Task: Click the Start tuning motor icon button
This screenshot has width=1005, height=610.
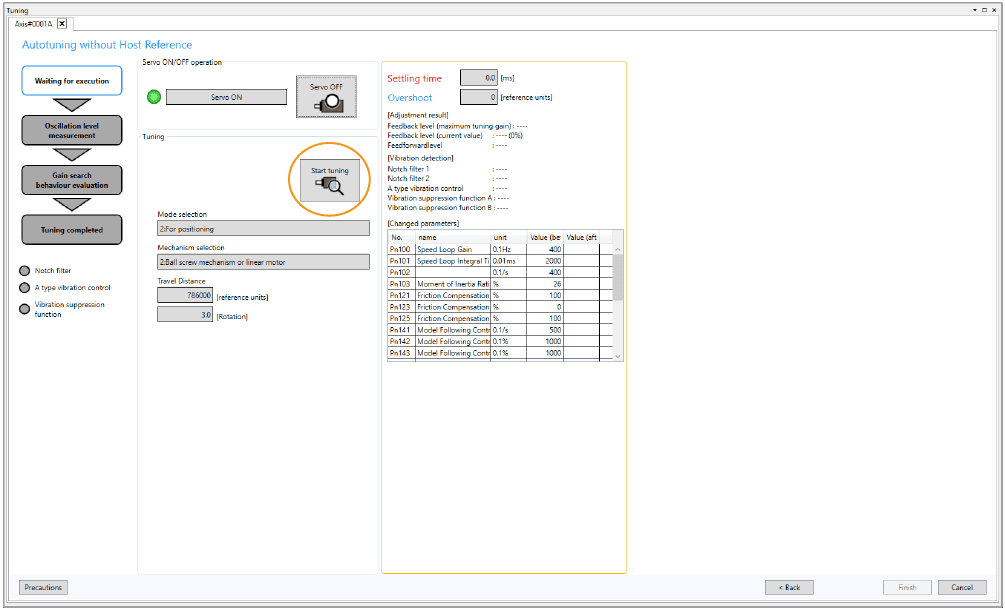Action: (x=329, y=179)
